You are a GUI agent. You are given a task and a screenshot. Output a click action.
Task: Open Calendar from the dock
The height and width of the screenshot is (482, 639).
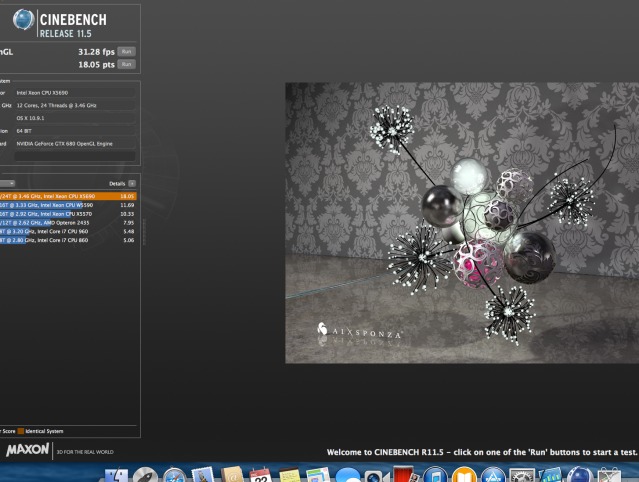(x=260, y=475)
